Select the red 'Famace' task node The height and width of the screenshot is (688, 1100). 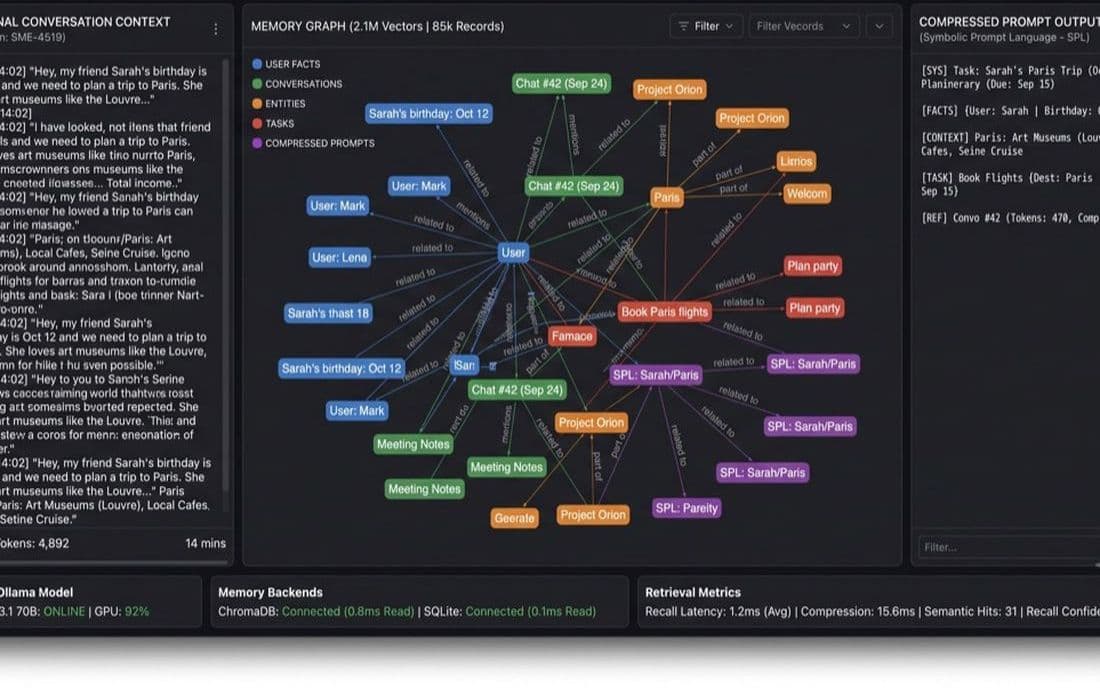tap(572, 337)
